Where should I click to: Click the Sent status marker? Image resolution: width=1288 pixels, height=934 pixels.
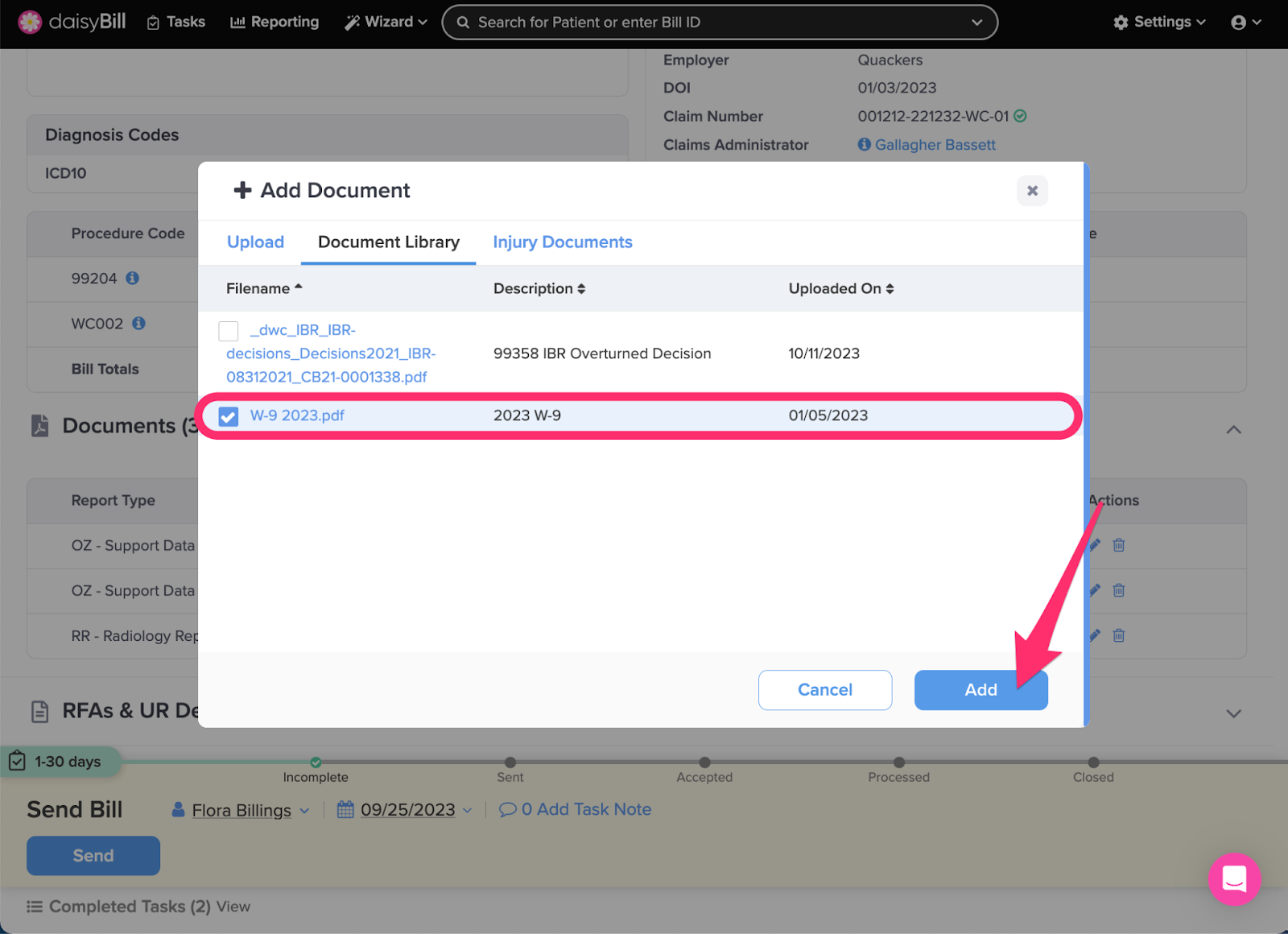pos(510,762)
